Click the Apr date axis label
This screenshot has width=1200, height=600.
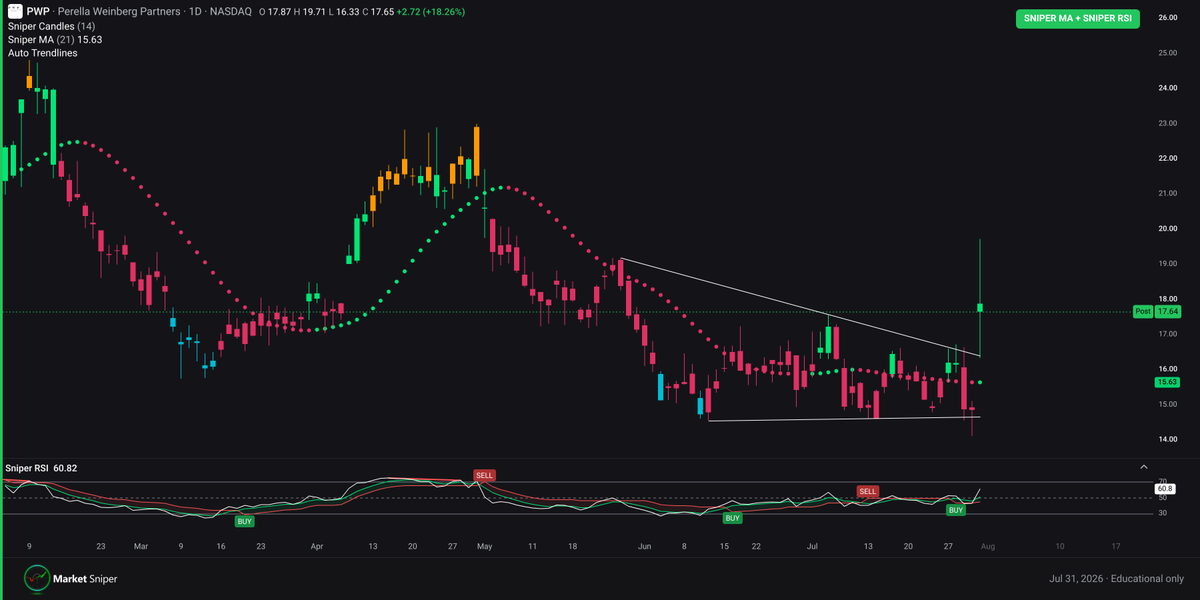[x=317, y=547]
